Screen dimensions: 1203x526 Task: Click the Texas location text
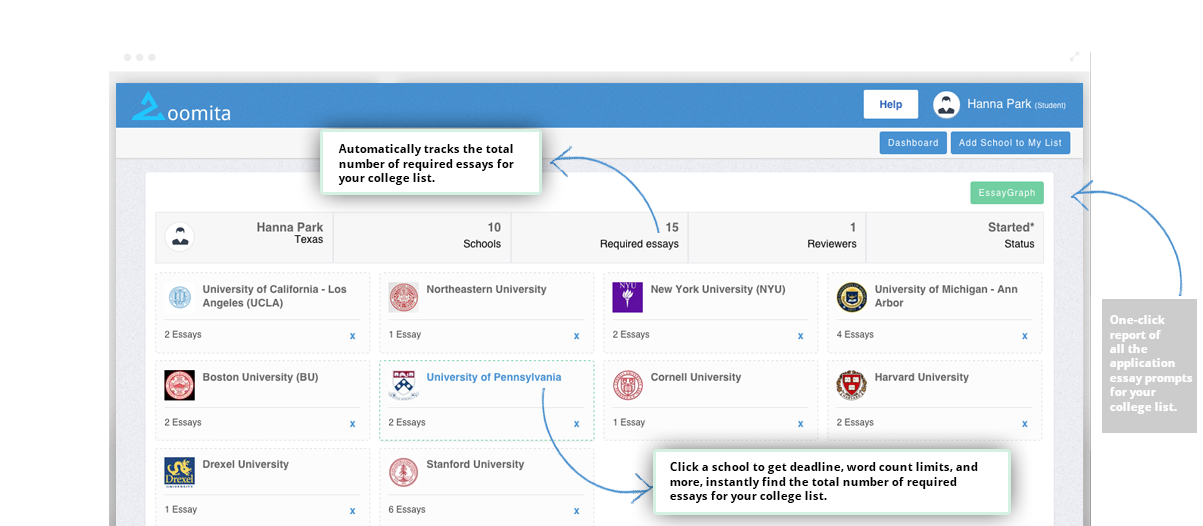(309, 241)
